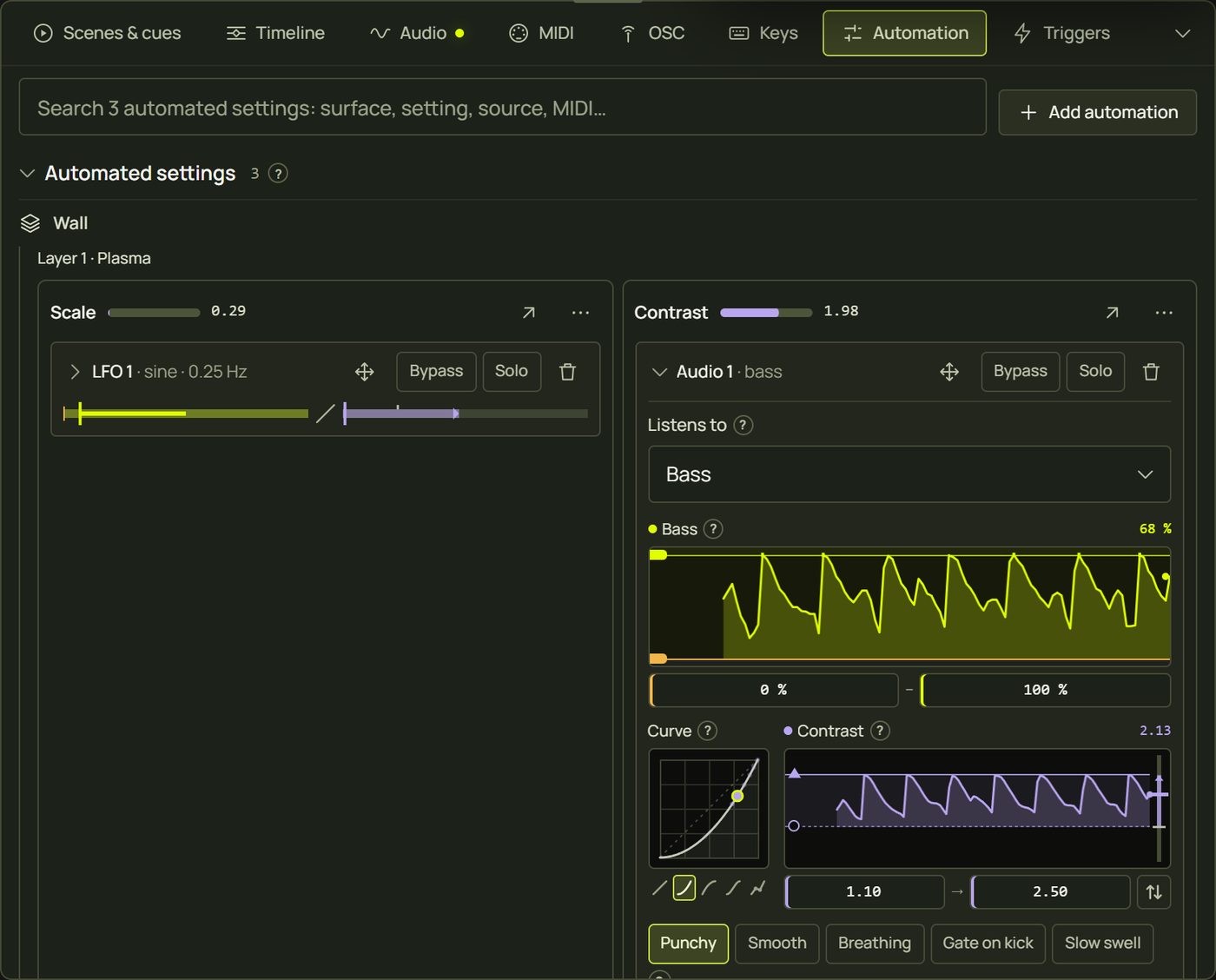Click Audio 1 move handle icon
This screenshot has width=1216, height=980.
point(949,372)
